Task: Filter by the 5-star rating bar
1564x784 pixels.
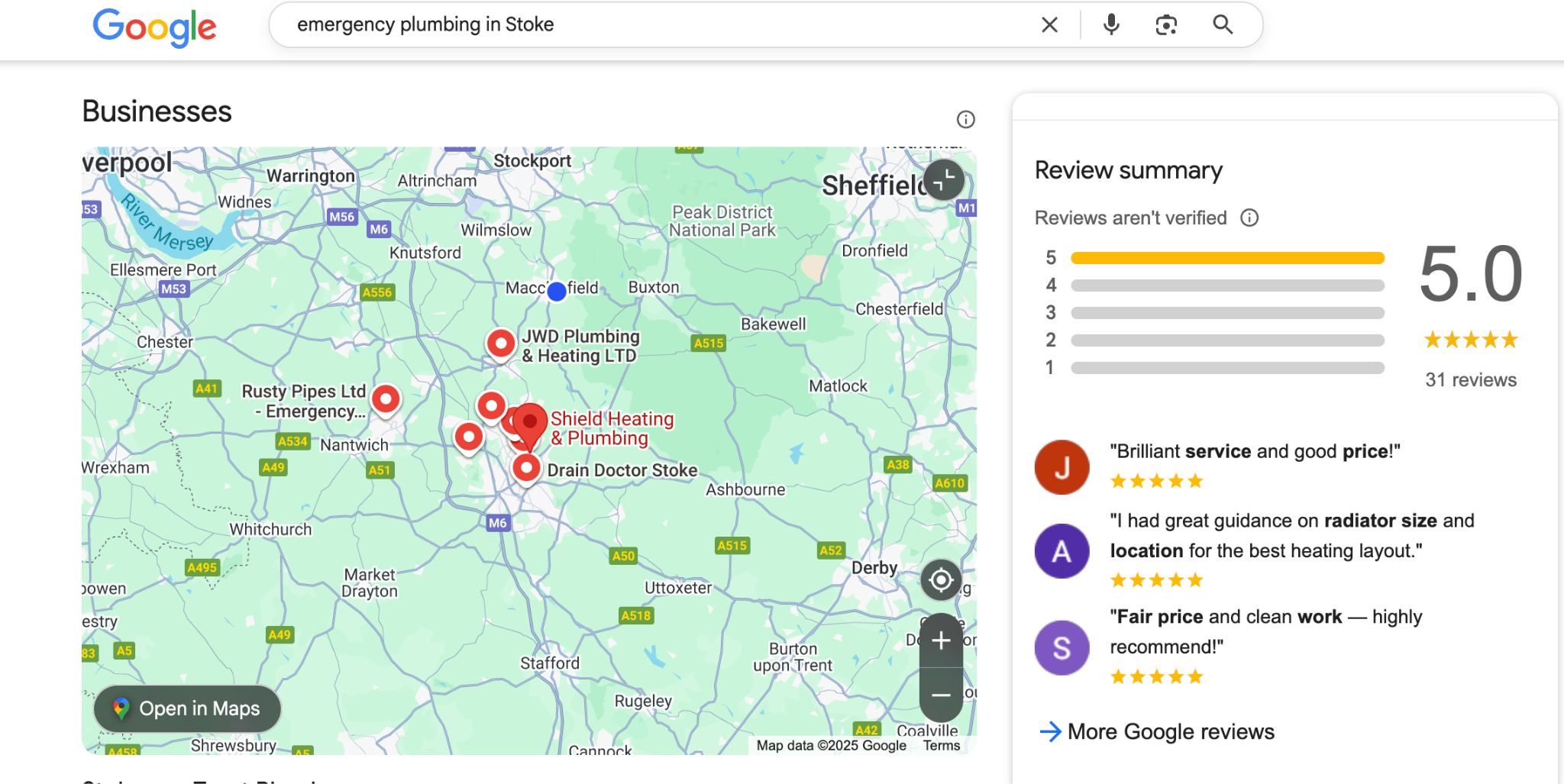Action: 1227,258
